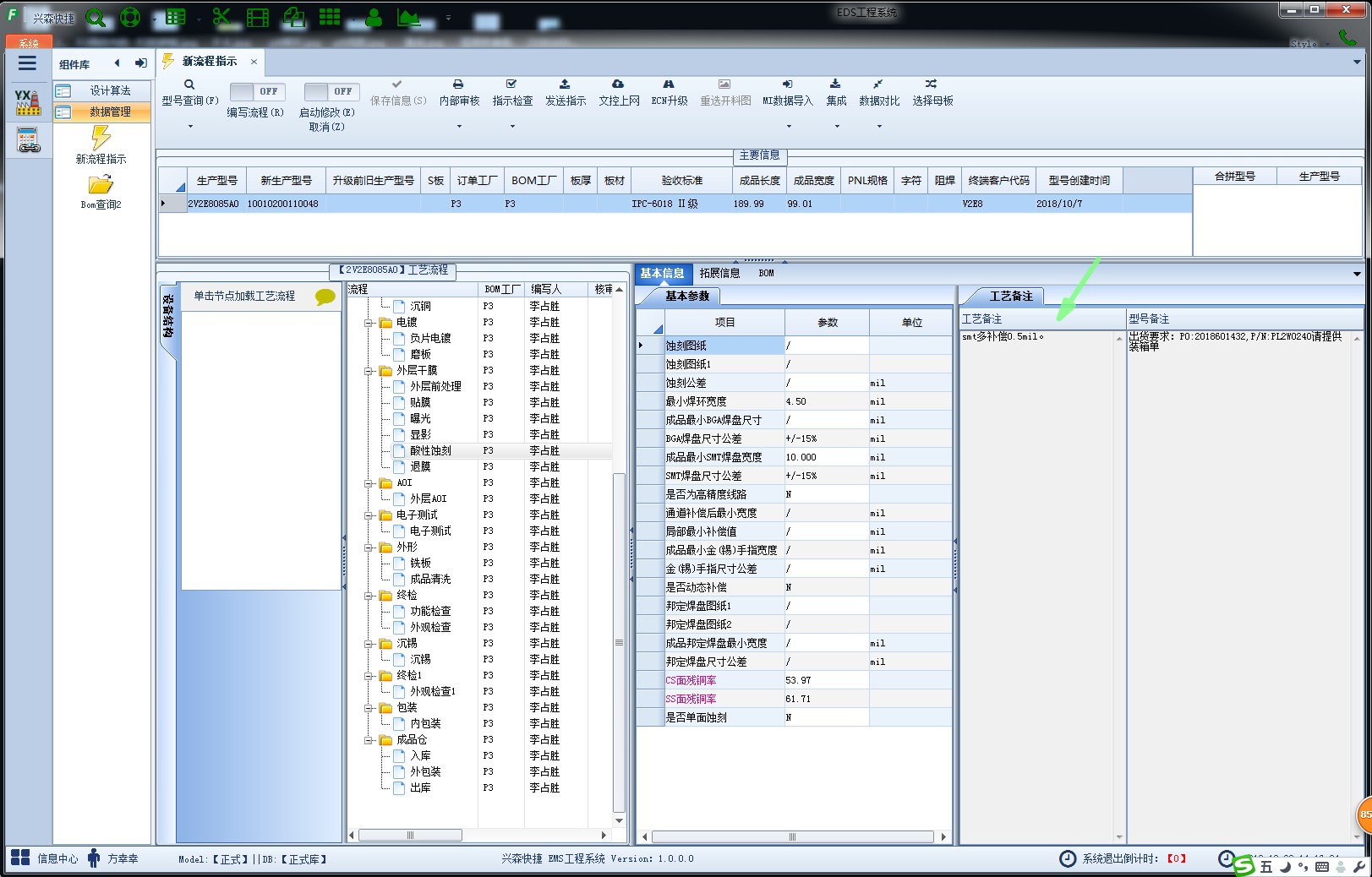Screen dimensions: 1372x877
Task: Click the 集成 download icon
Action: coord(835,84)
